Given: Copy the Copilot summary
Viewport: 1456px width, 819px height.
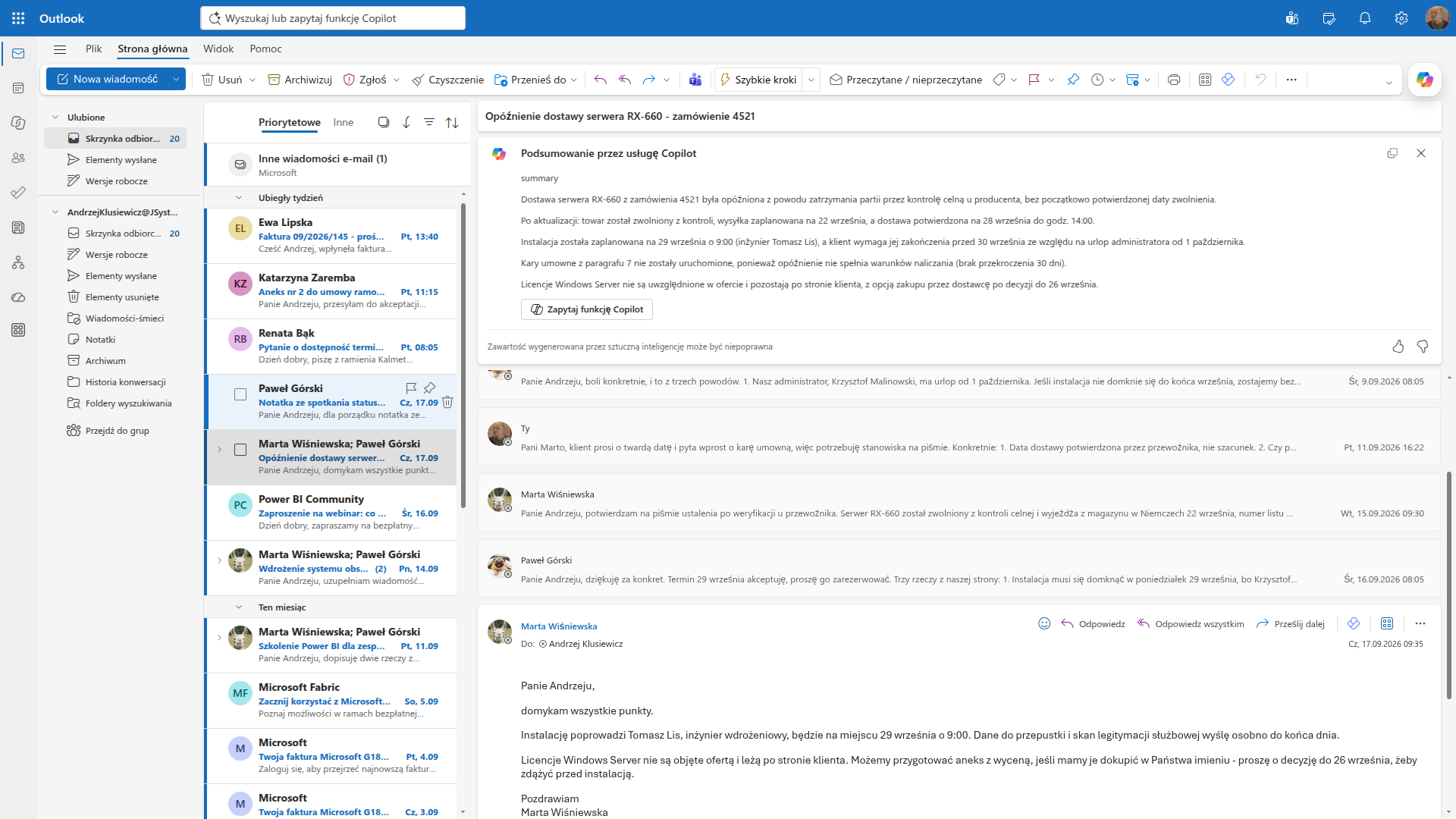Looking at the screenshot, I should tap(1392, 153).
